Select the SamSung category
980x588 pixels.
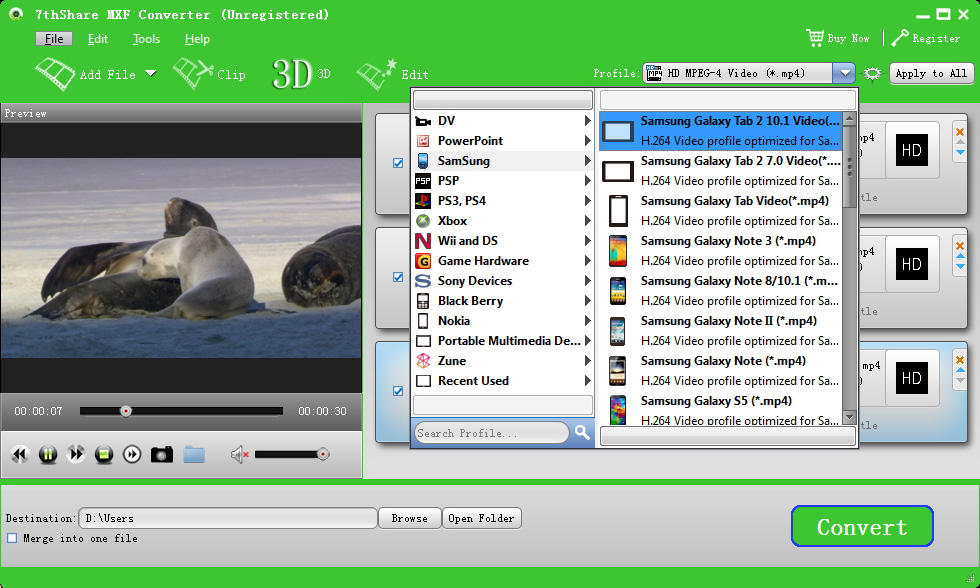coord(503,161)
